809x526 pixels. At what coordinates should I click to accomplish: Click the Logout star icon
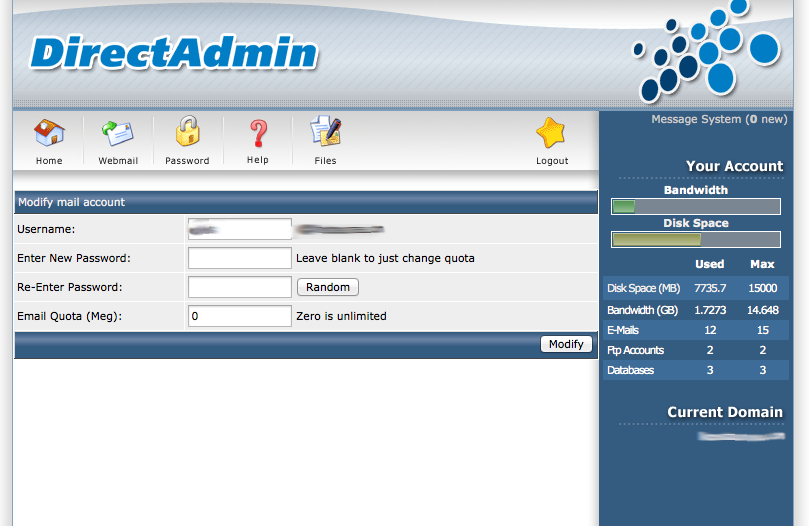pos(551,133)
